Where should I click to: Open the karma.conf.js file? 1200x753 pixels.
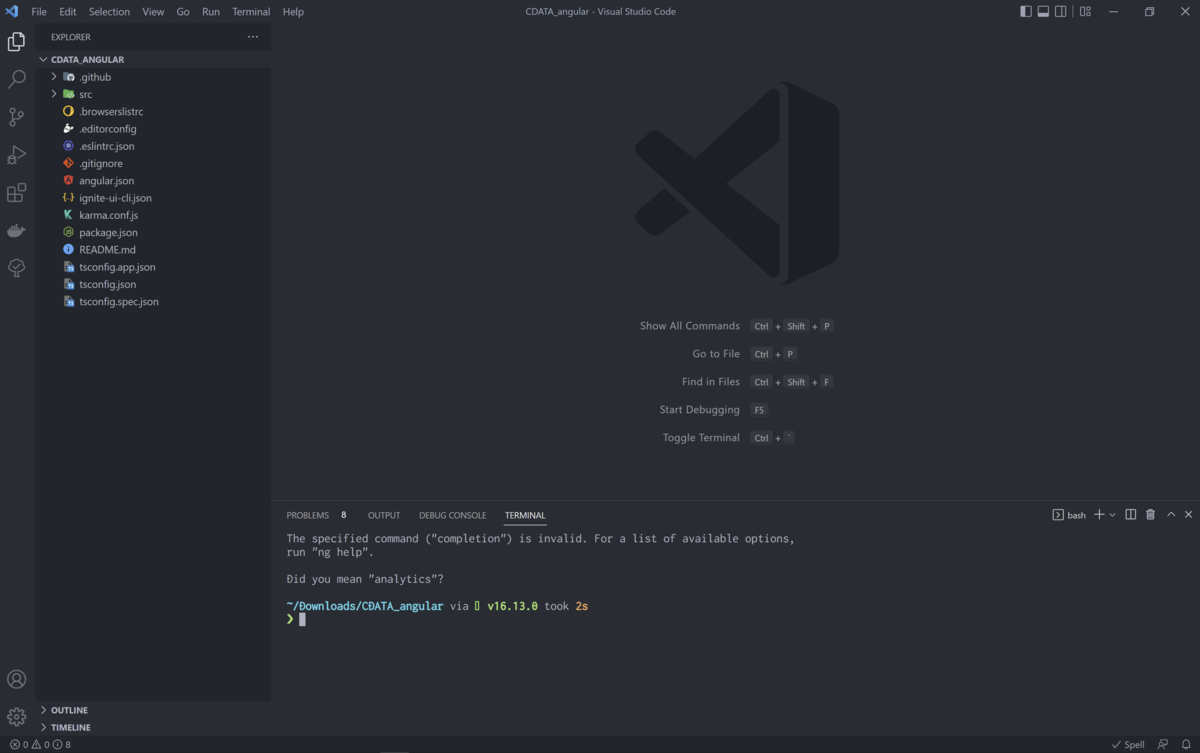tap(108, 215)
